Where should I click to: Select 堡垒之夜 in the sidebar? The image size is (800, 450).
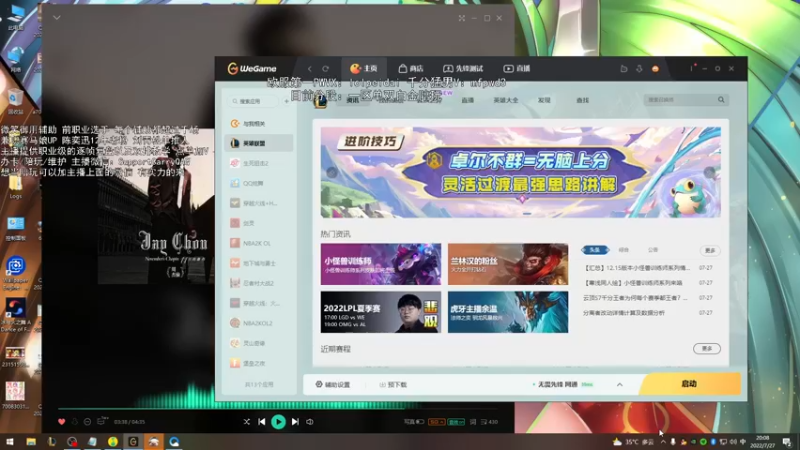[x=259, y=363]
